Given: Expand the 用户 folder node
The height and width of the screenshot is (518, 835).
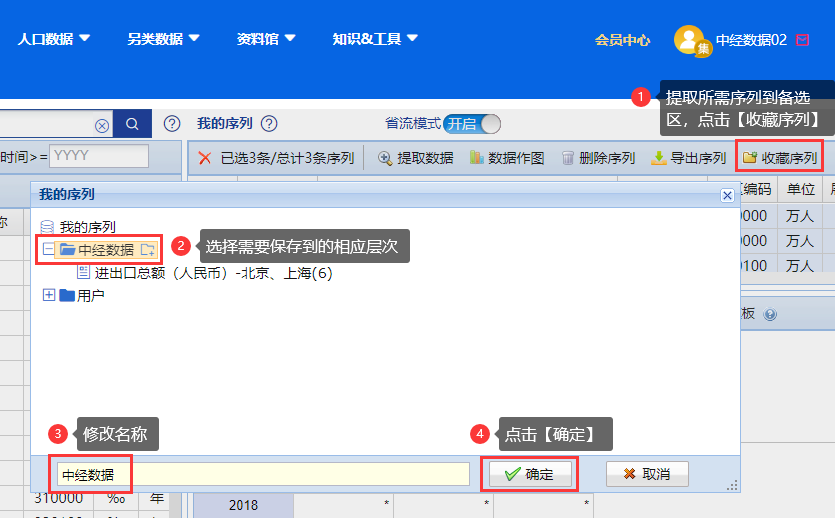Looking at the screenshot, I should point(49,295).
